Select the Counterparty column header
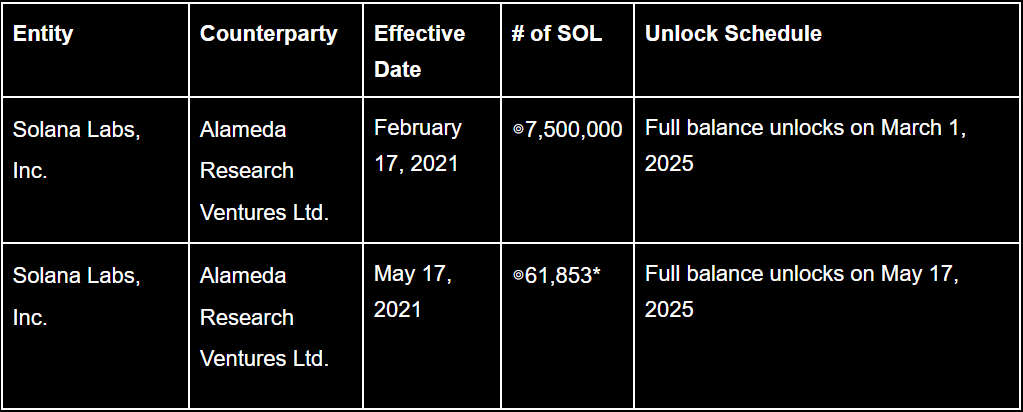Viewport: 1023px width, 412px height. click(x=268, y=33)
